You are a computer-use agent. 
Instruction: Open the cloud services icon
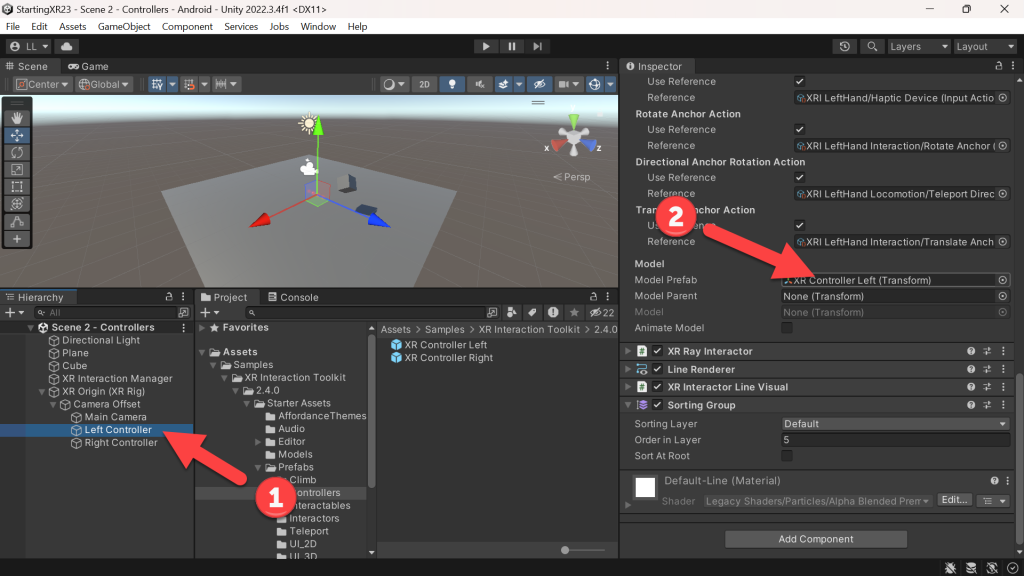tap(67, 46)
